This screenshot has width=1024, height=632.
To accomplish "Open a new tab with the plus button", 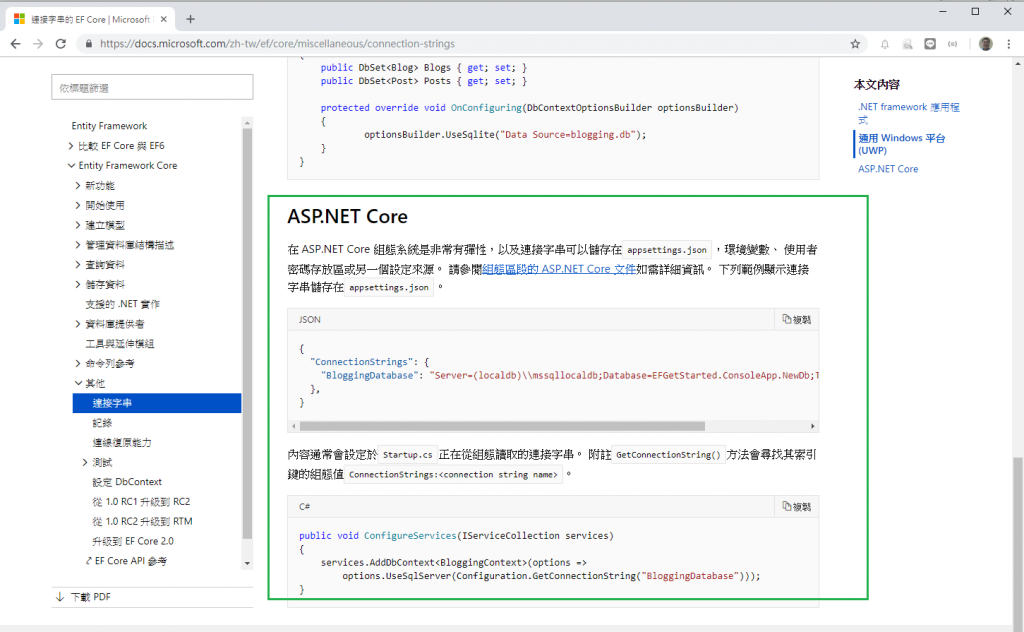I will click(190, 19).
